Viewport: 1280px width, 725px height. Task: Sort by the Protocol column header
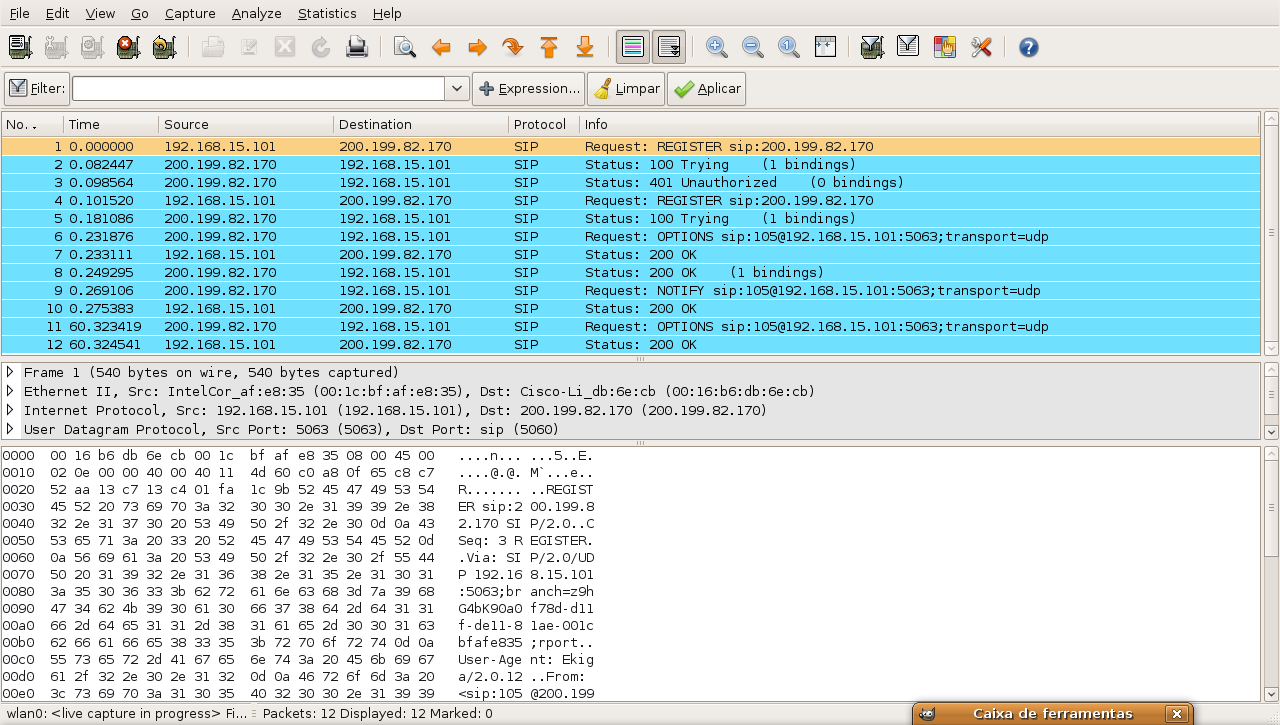(x=544, y=125)
